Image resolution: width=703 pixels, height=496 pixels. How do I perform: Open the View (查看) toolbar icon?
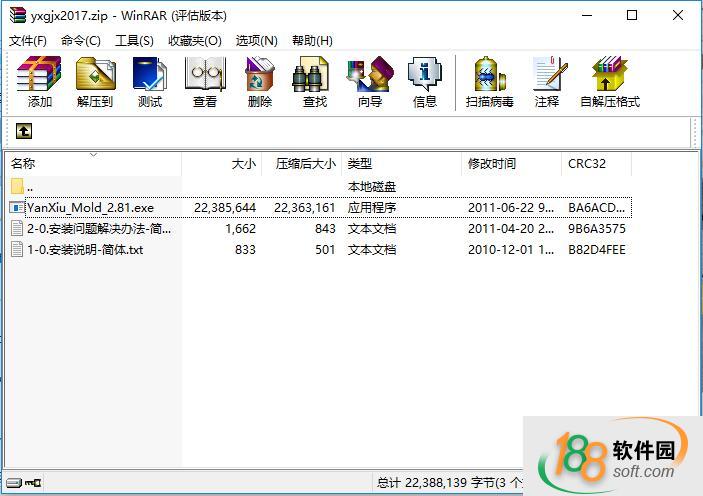tap(205, 82)
